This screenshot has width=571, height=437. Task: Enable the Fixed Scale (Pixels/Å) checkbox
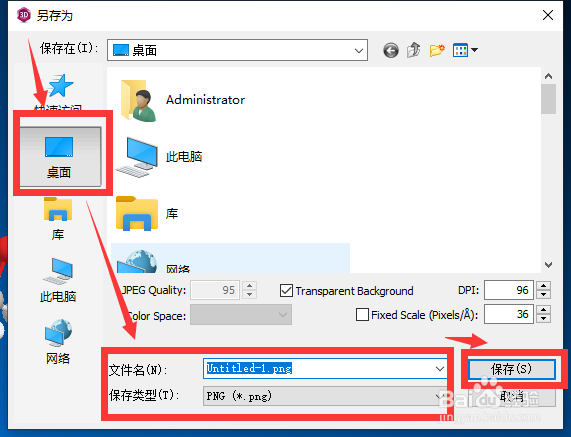click(362, 314)
